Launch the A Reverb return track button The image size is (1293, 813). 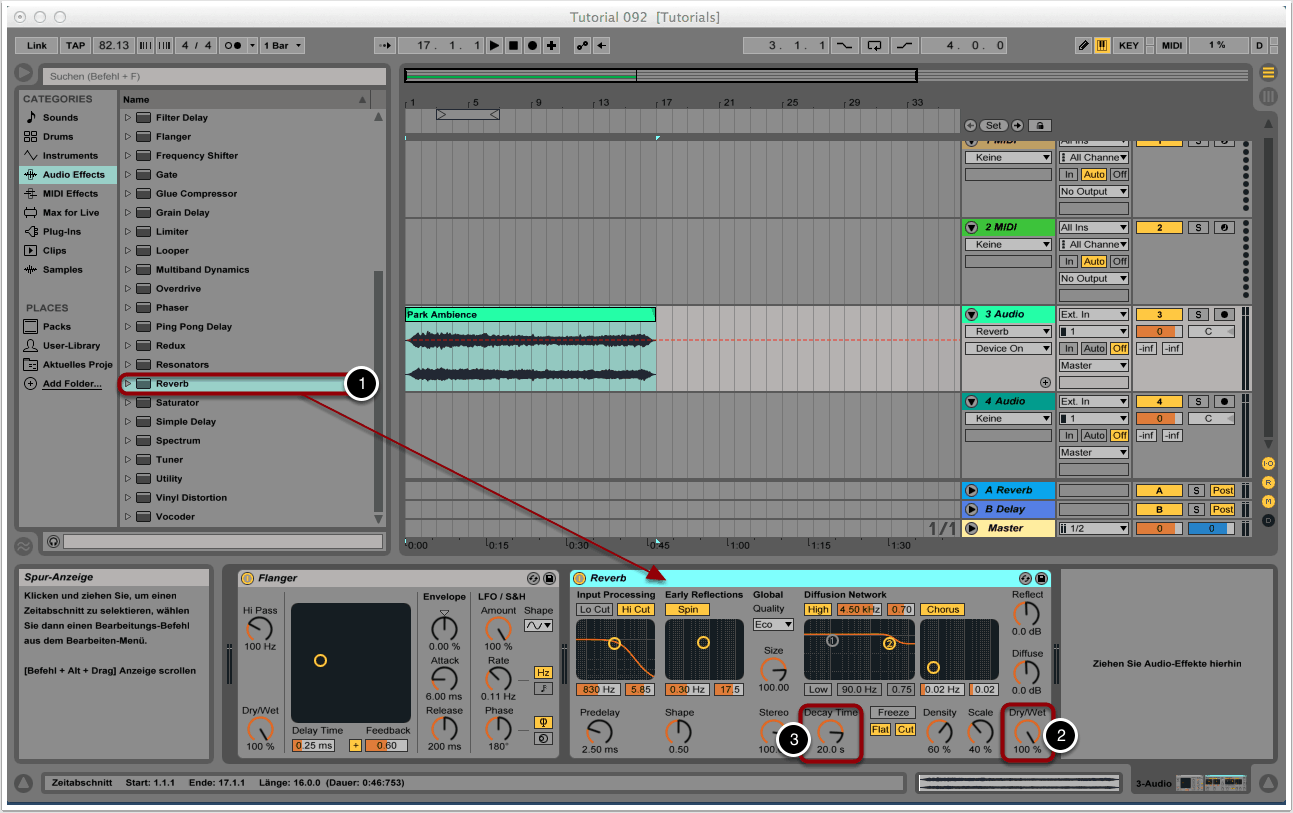(x=971, y=490)
